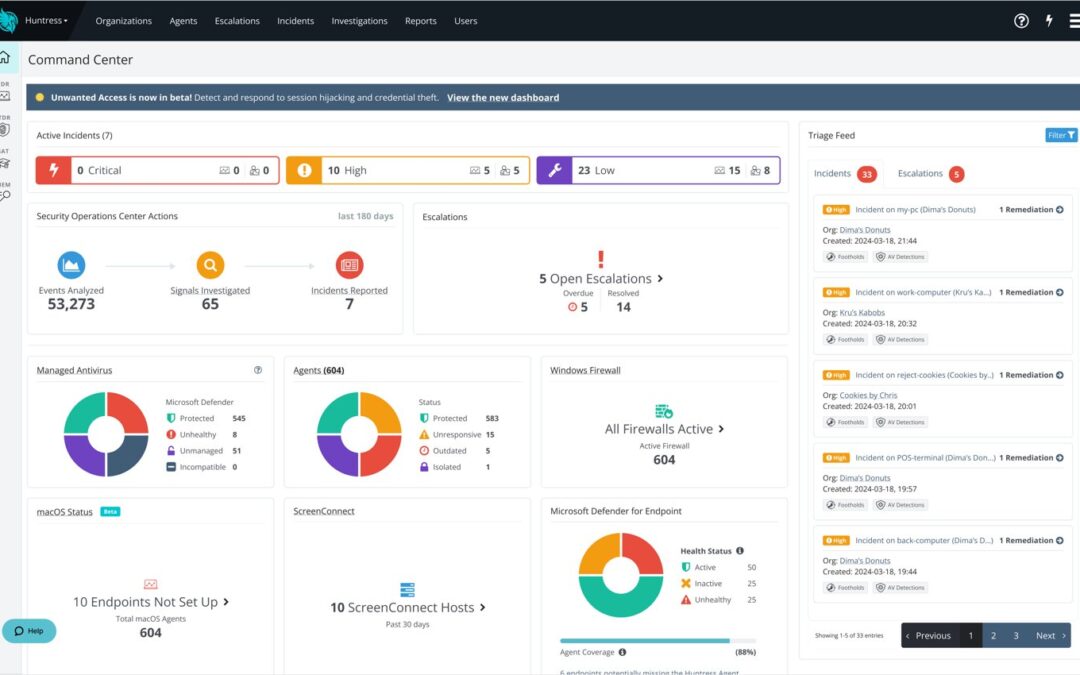Image resolution: width=1080 pixels, height=675 pixels.
Task: Click the red Critical lightning icon
Action: coord(54,170)
